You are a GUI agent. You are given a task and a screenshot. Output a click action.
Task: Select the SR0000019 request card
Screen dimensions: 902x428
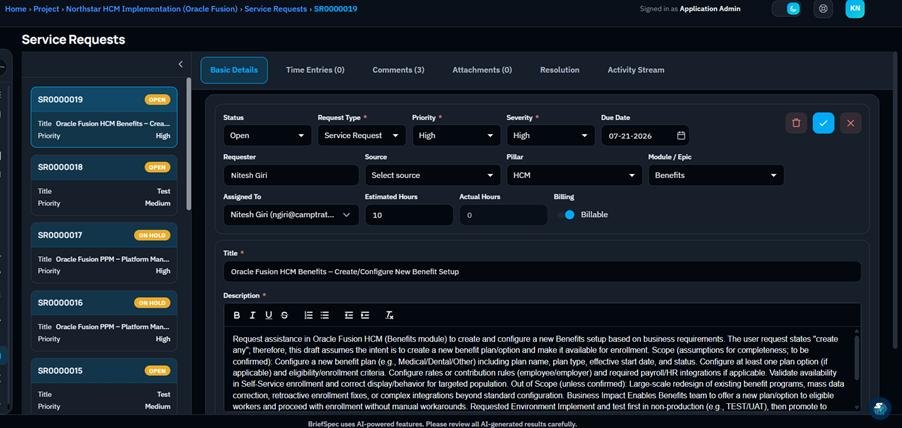[104, 117]
